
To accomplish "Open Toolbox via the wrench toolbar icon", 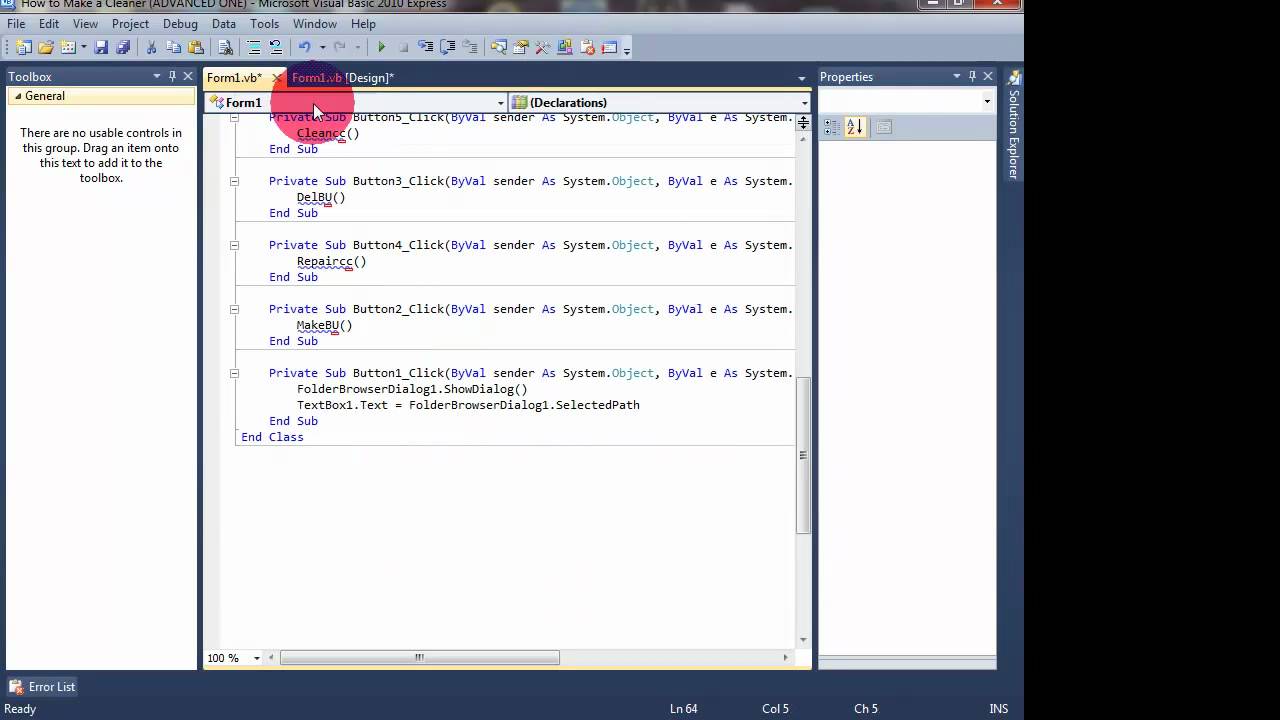I will 542,47.
